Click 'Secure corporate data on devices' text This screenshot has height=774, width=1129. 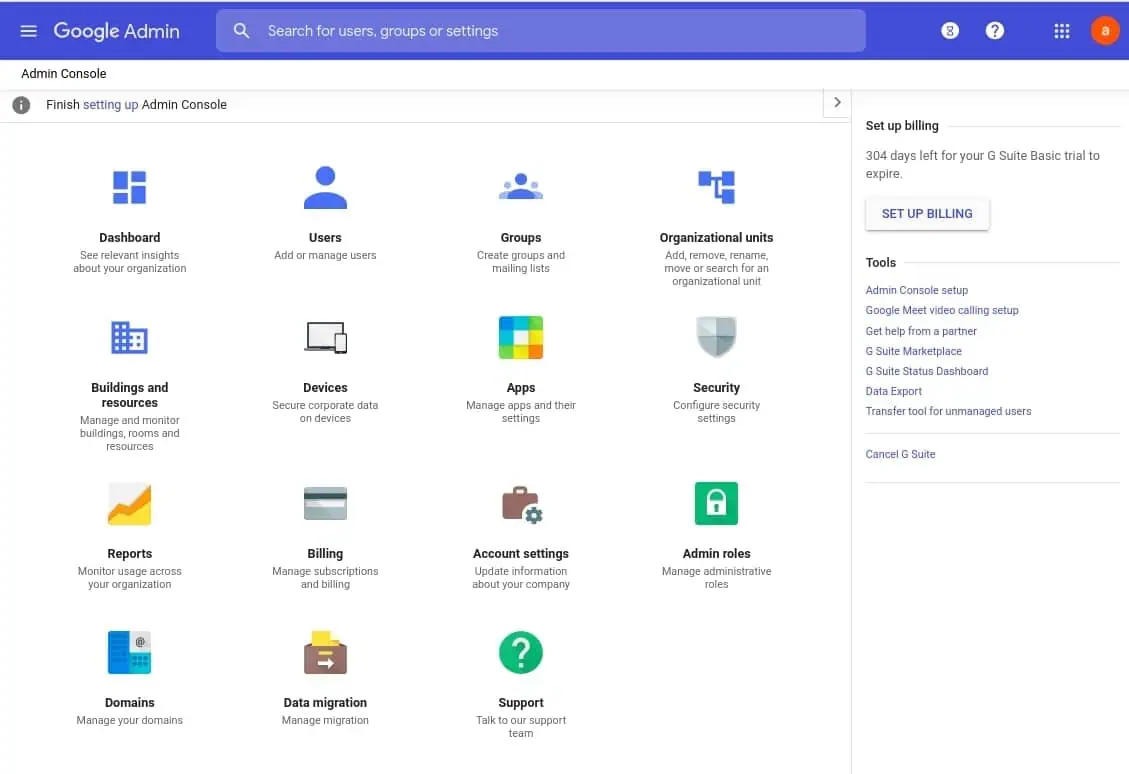tap(325, 412)
